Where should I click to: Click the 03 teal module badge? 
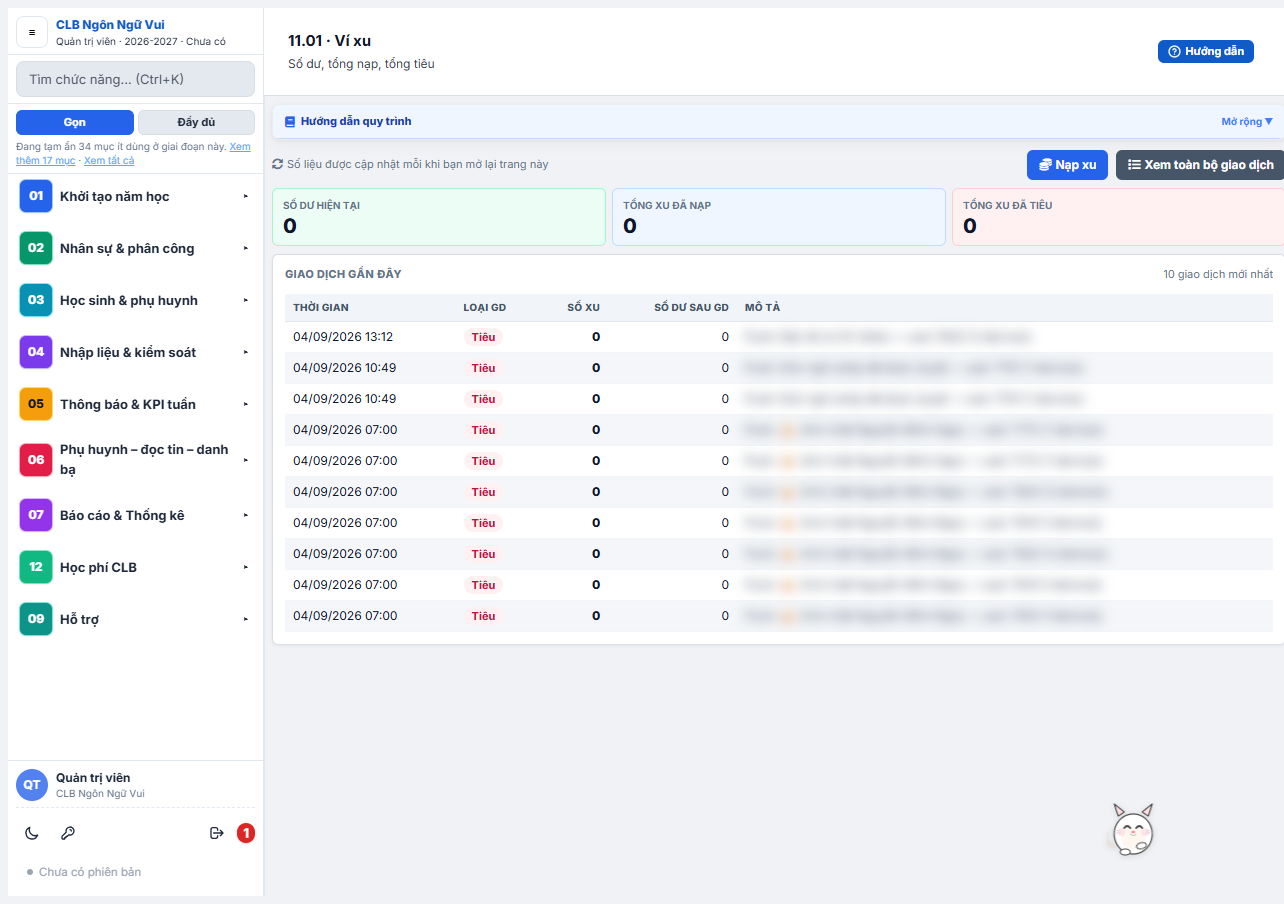(36, 300)
